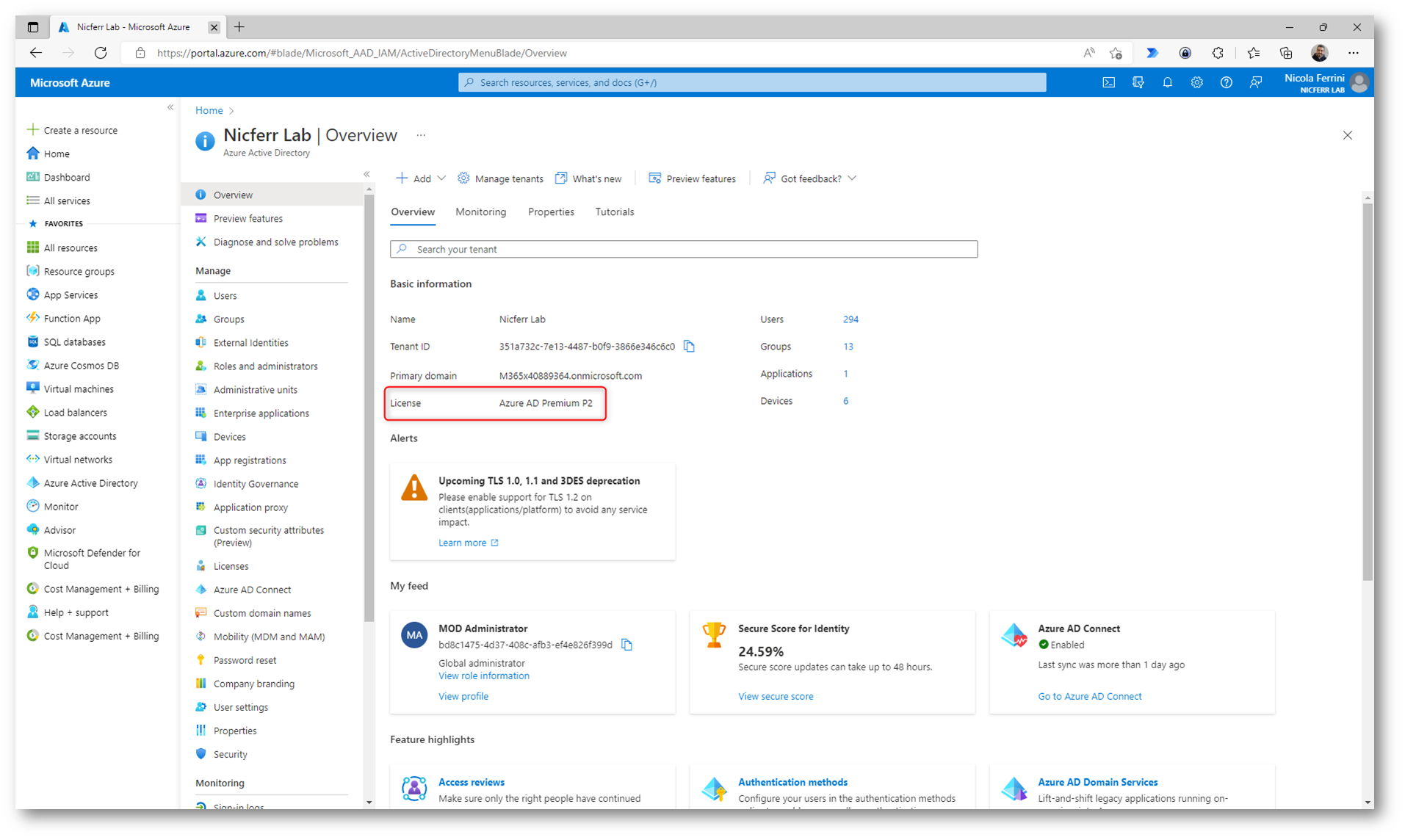Close the Nicferr Lab overview blade
This screenshot has height=840, width=1405.
coord(1347,135)
